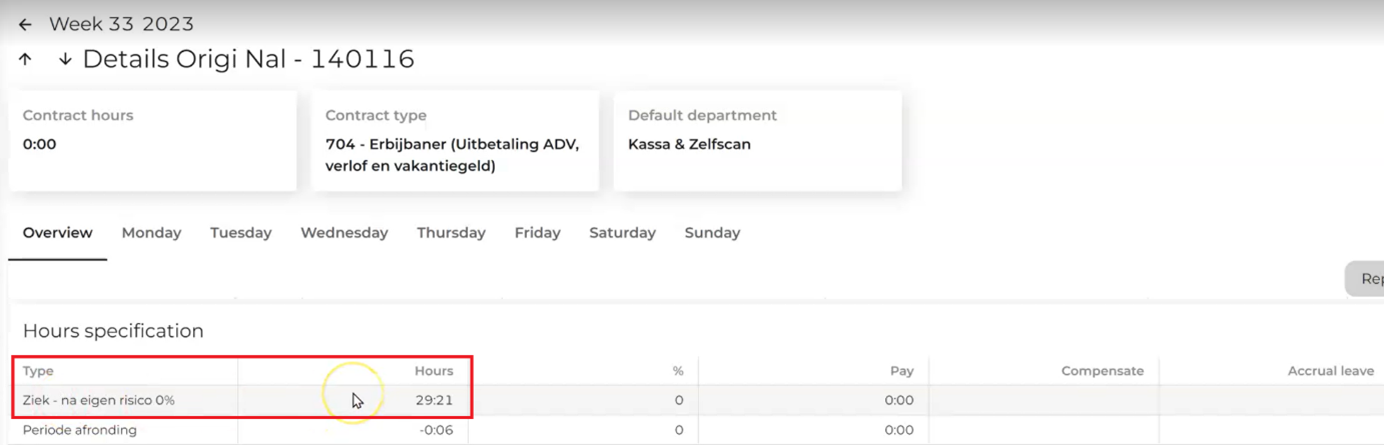Click the up arrow for previous employee

[25, 59]
